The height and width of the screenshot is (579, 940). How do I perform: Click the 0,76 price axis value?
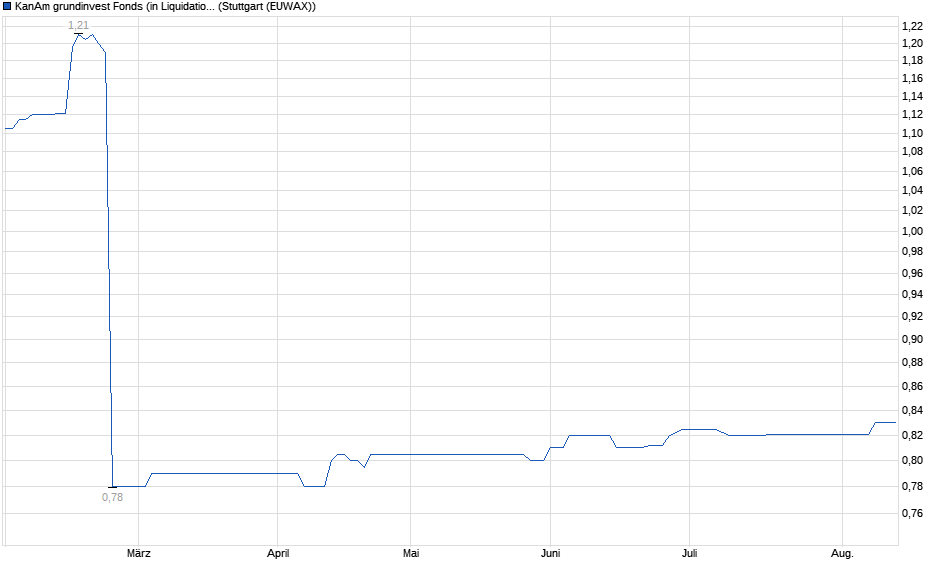912,513
